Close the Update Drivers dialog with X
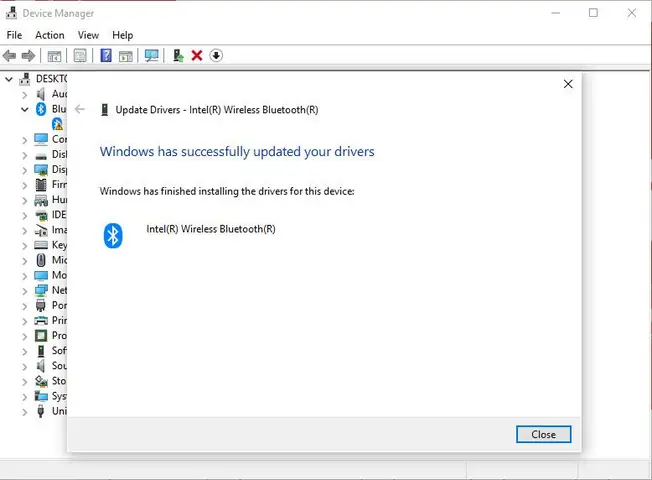Image resolution: width=652 pixels, height=480 pixels. click(x=568, y=84)
